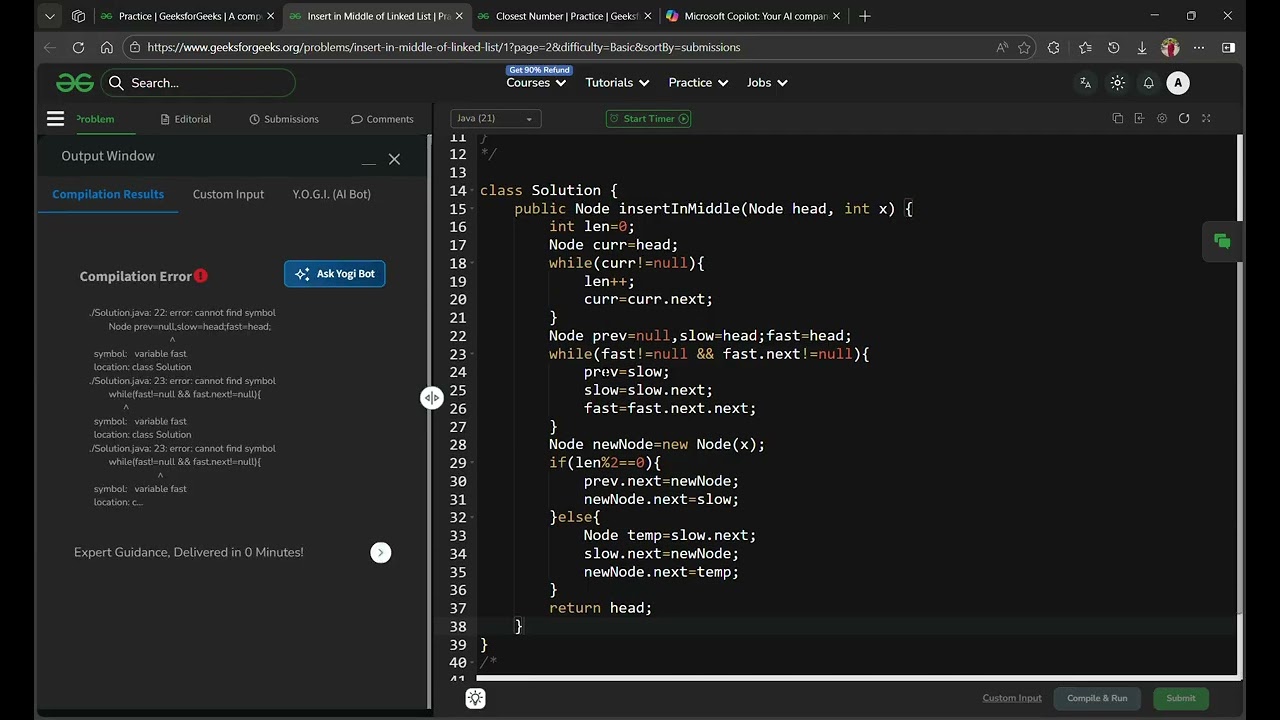The width and height of the screenshot is (1280, 720).
Task: Click the import code icon in editor toolbar
Action: [x=1139, y=118]
